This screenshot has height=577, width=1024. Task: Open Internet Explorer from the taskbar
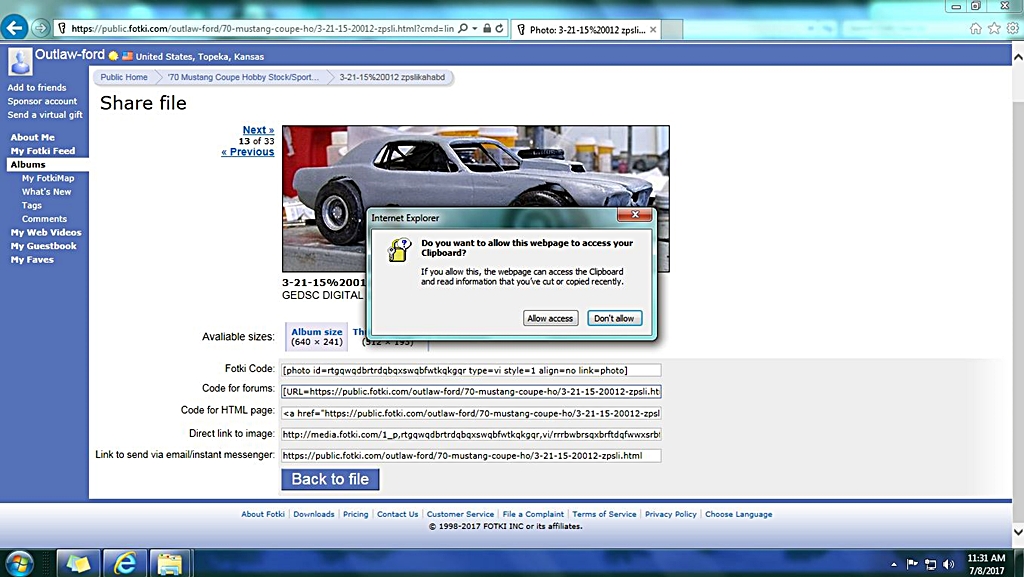pos(125,563)
